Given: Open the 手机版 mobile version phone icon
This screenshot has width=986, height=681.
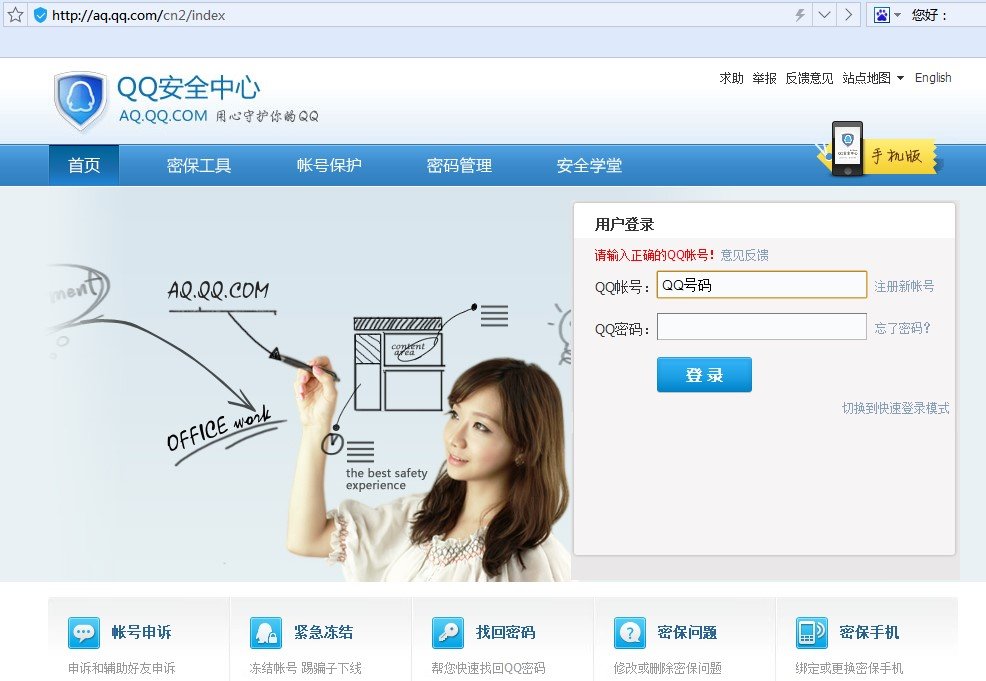Looking at the screenshot, I should click(847, 151).
